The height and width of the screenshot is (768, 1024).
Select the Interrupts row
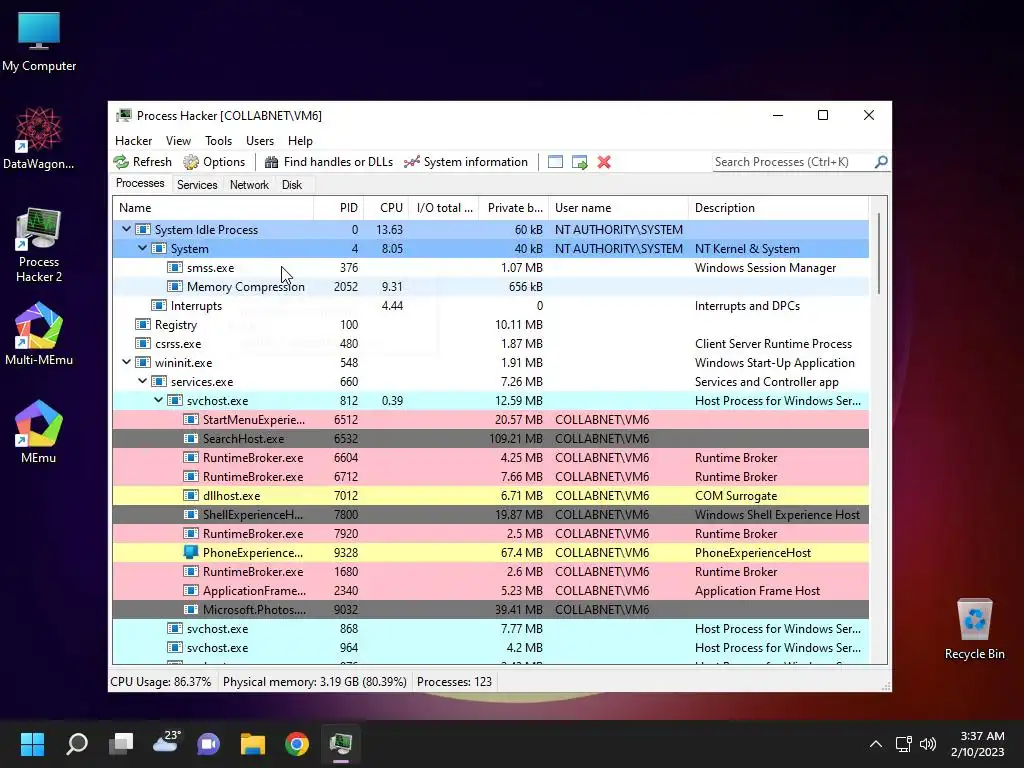490,306
